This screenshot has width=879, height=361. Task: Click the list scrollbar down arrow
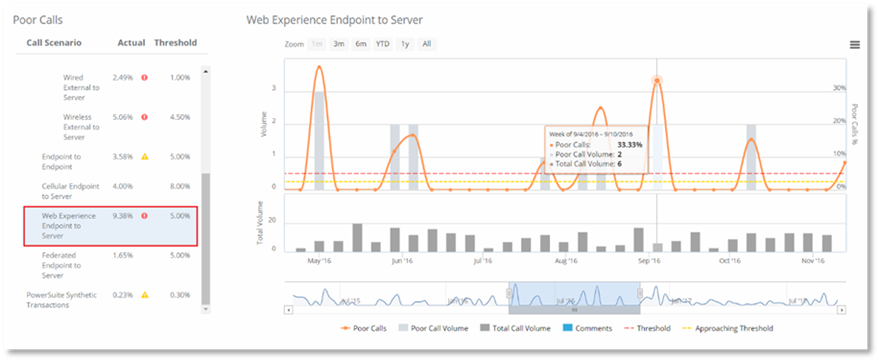(206, 308)
